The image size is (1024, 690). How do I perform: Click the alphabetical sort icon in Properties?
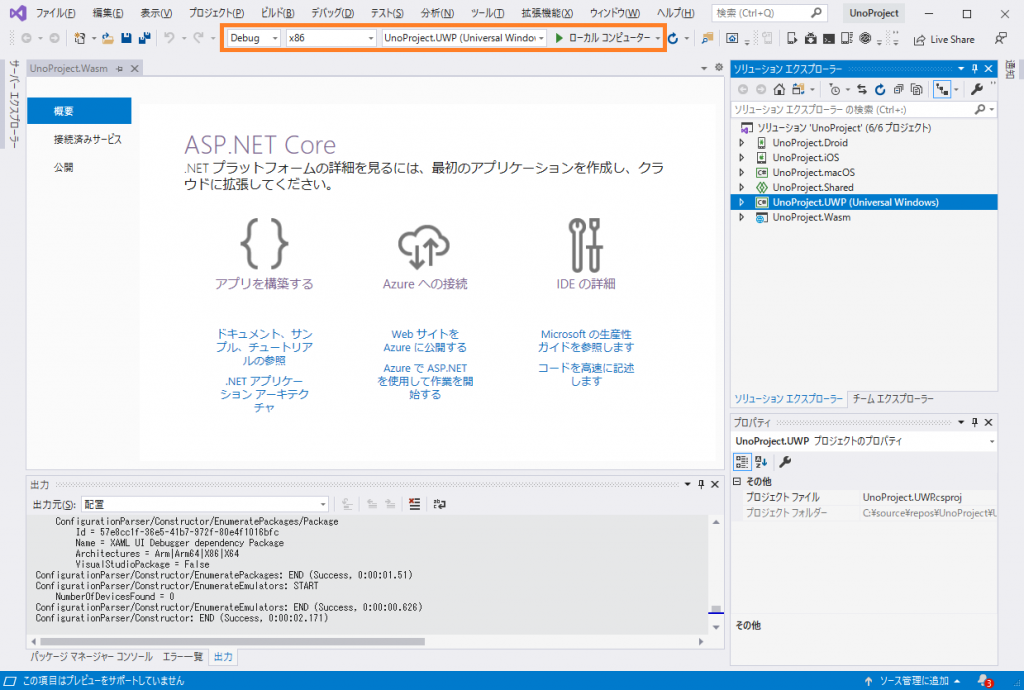pyautogui.click(x=762, y=461)
